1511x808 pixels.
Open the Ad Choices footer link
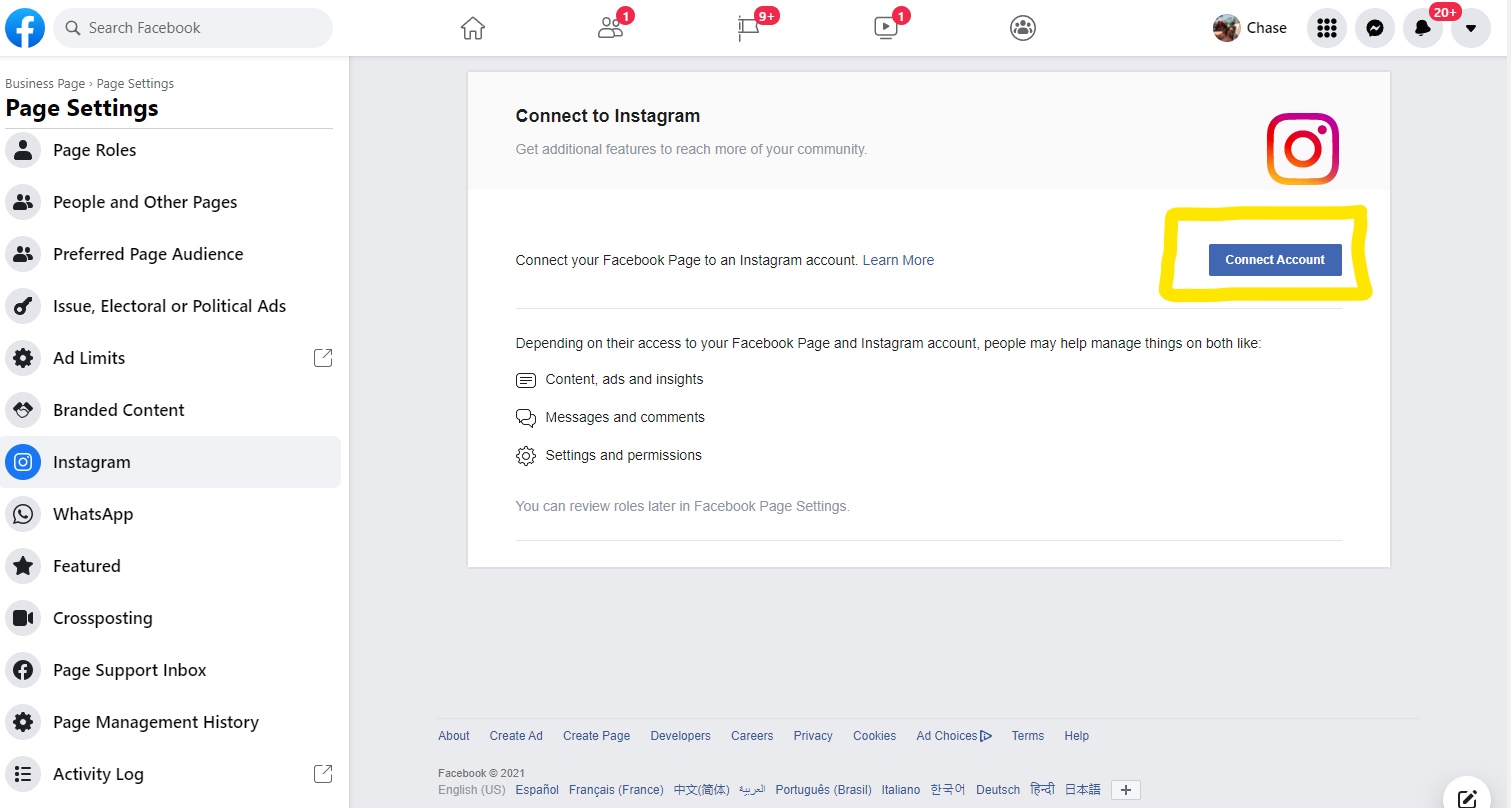pos(954,736)
